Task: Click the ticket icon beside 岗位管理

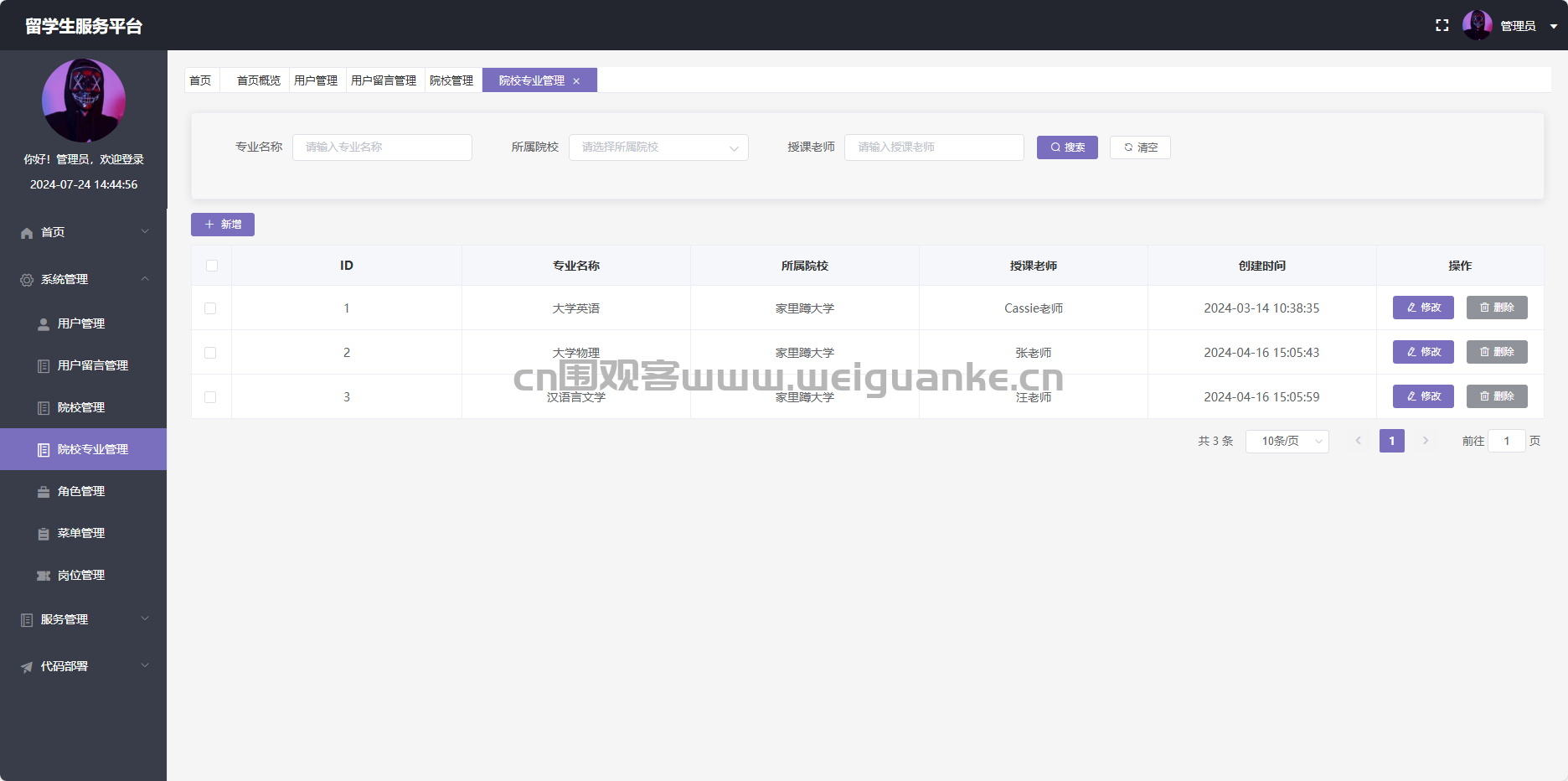Action: point(44,576)
